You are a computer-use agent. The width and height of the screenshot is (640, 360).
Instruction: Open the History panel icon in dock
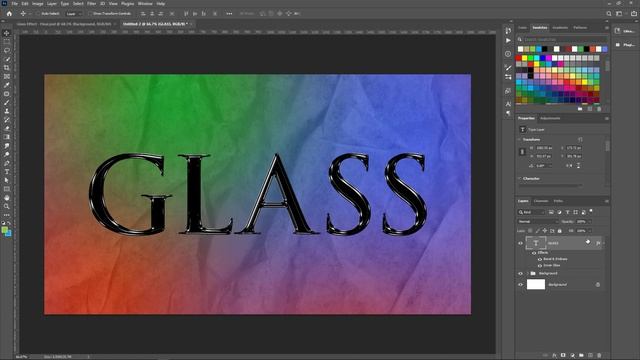[508, 31]
